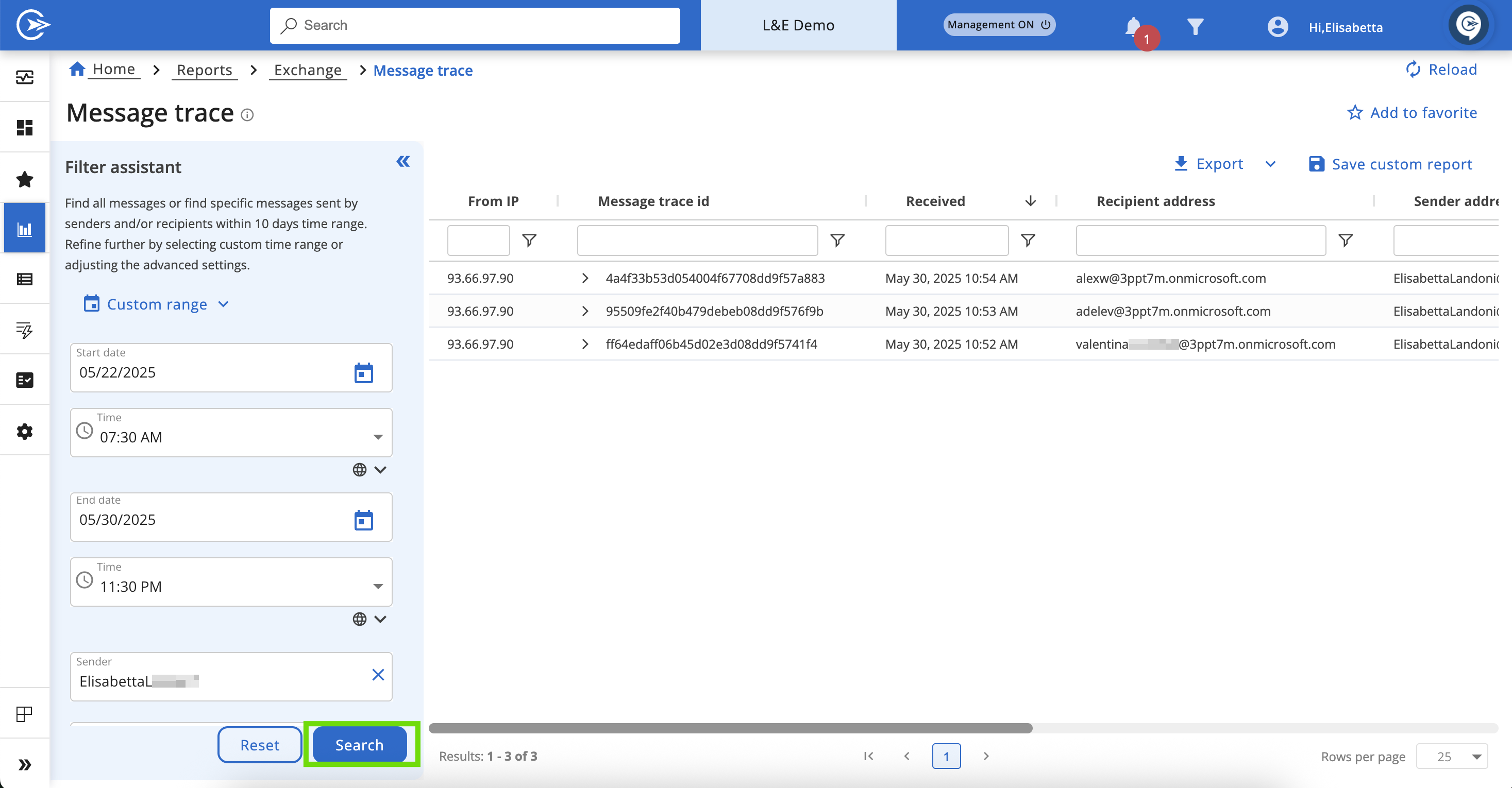Open start Time 07:30 AM dropdown
Image resolution: width=1512 pixels, height=788 pixels.
click(x=231, y=433)
